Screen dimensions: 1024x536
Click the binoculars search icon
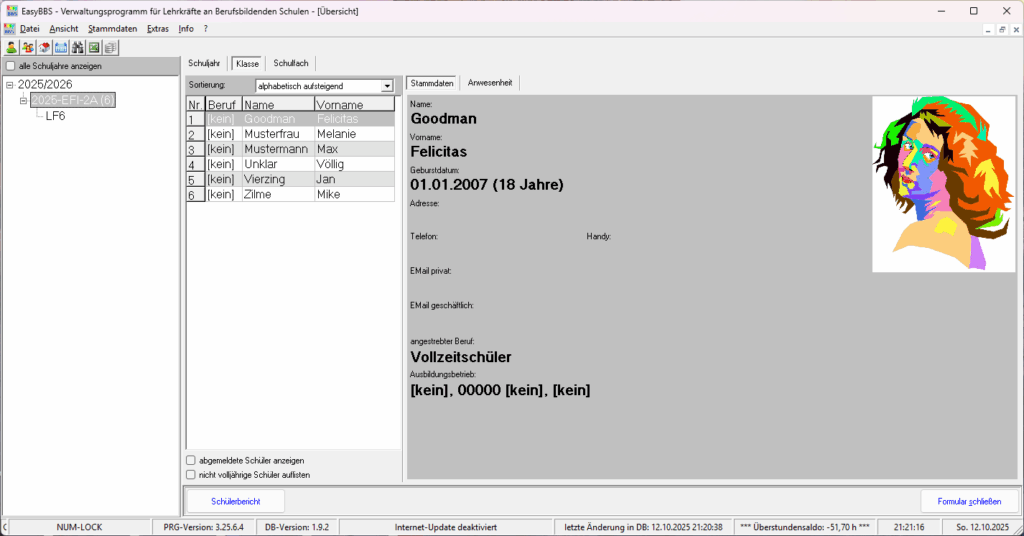pos(77,47)
